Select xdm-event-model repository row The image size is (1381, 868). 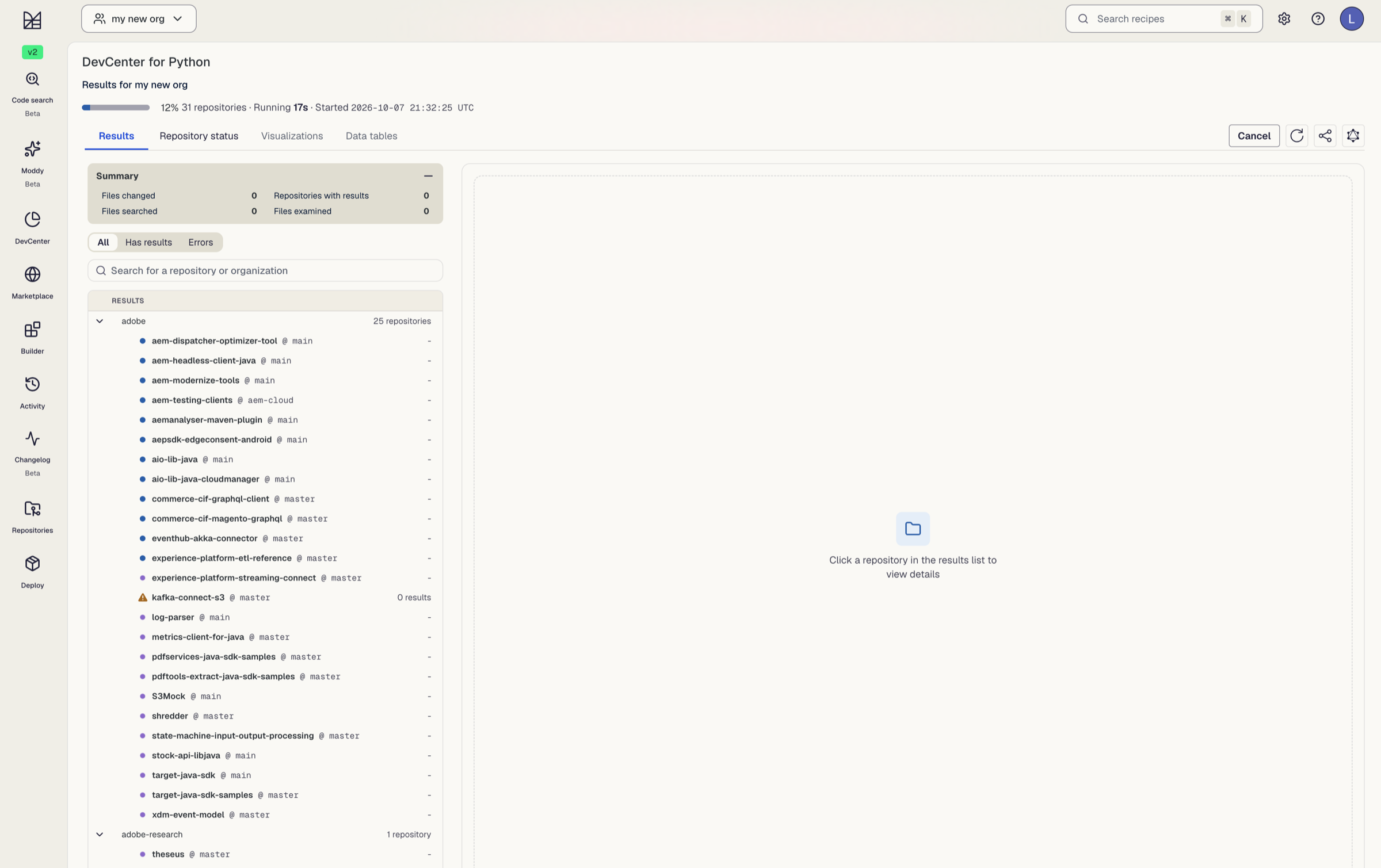coord(265,815)
